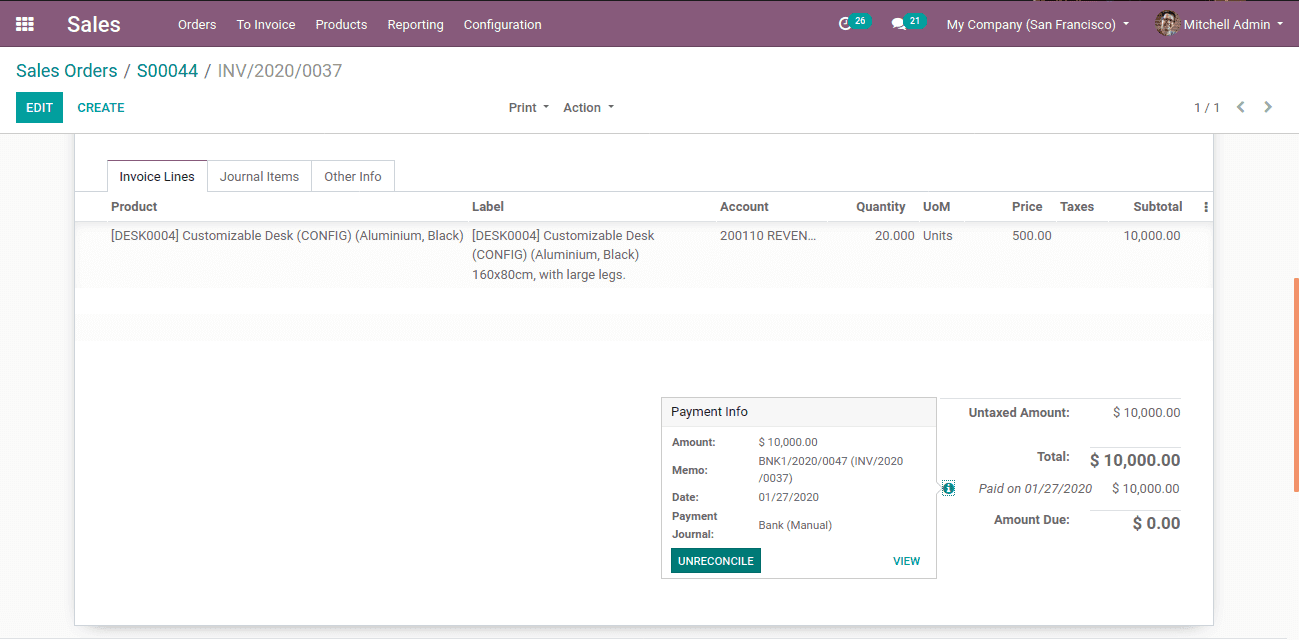The height and width of the screenshot is (640, 1299).
Task: Open column options three-dot icon
Action: [x=1205, y=207]
